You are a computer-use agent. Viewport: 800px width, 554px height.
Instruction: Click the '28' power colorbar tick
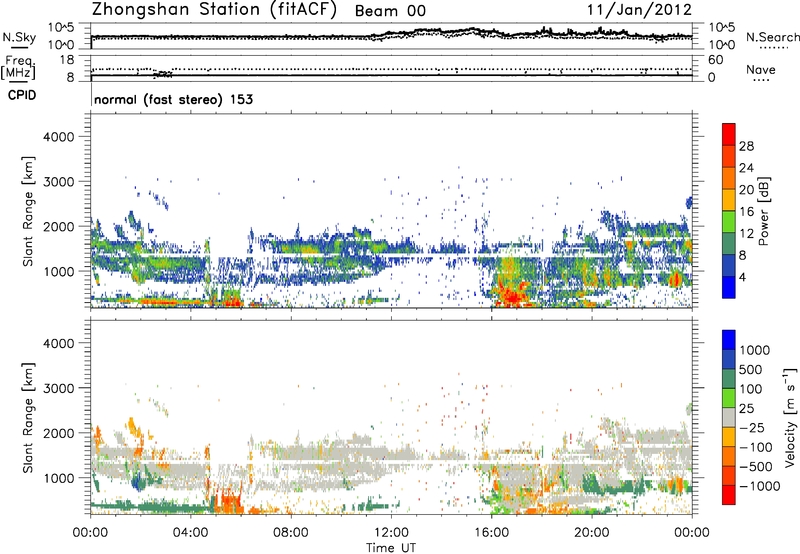click(746, 146)
